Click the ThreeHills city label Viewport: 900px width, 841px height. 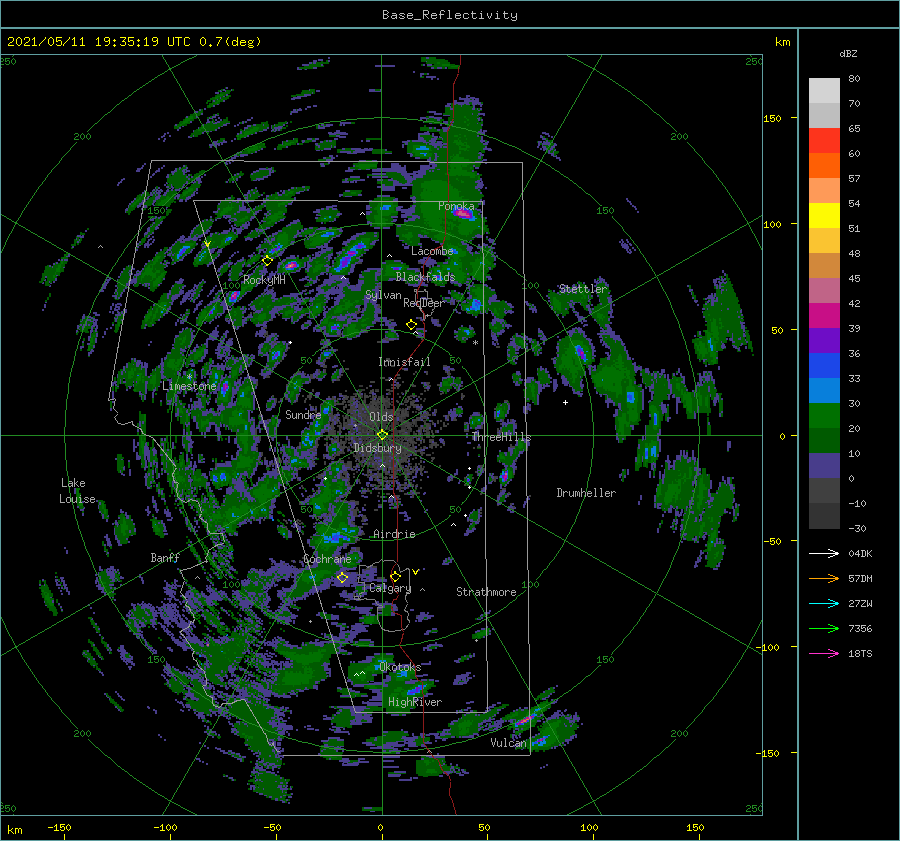502,437
